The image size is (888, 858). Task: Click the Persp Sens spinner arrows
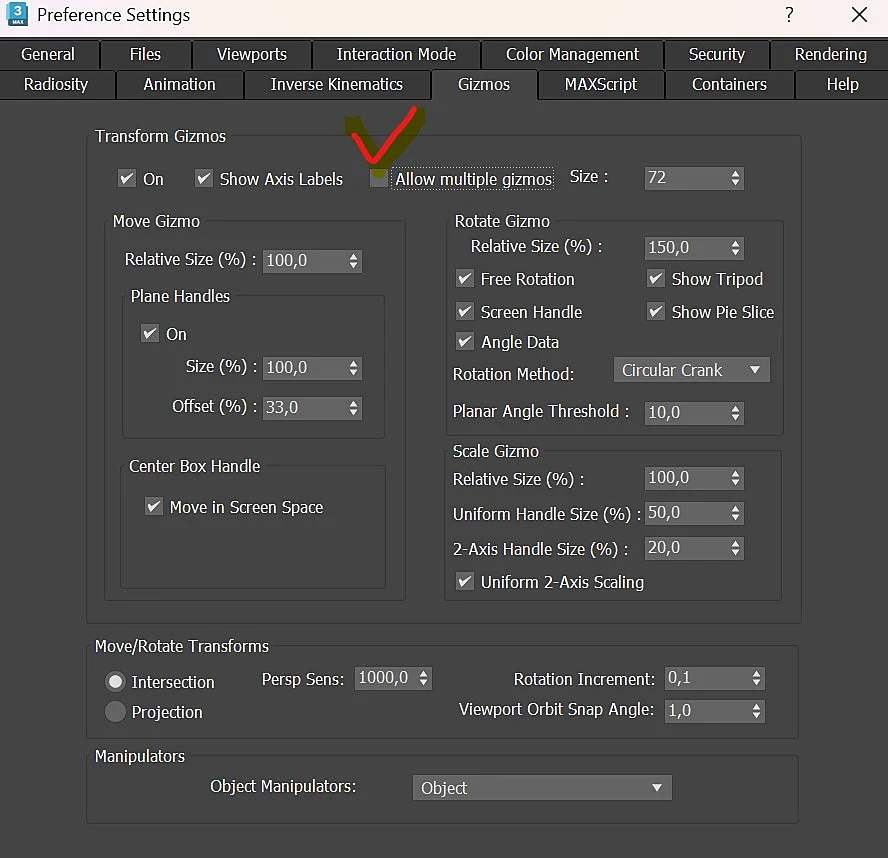click(x=424, y=678)
